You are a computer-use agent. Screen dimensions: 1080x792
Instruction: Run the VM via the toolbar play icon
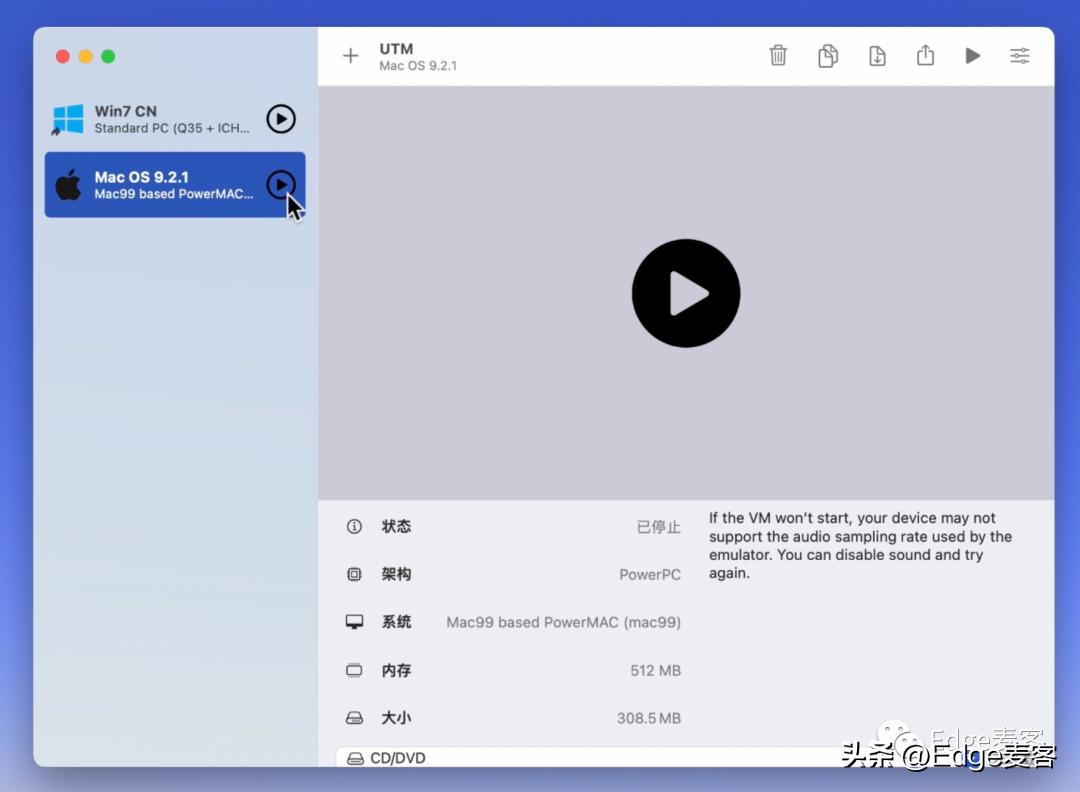click(972, 56)
